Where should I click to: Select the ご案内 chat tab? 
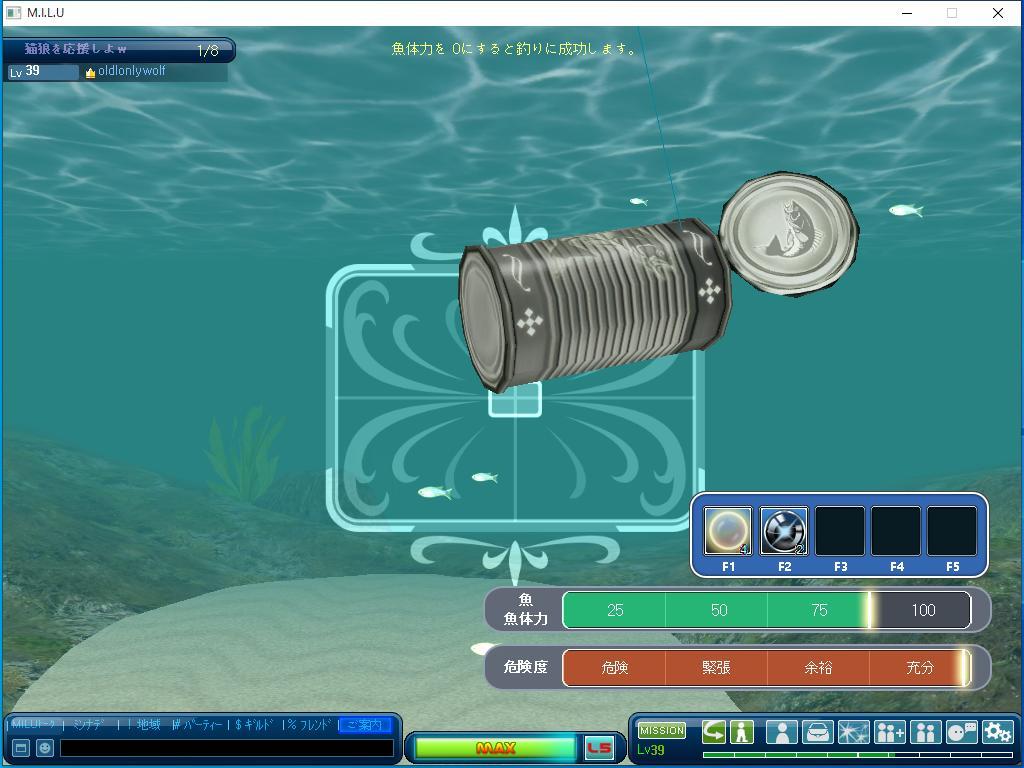pyautogui.click(x=365, y=725)
